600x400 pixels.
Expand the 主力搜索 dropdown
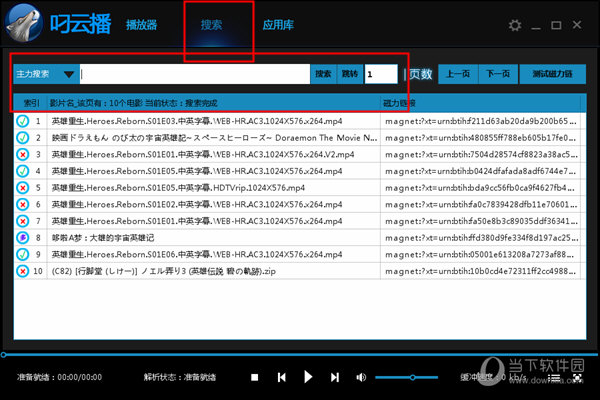46,74
